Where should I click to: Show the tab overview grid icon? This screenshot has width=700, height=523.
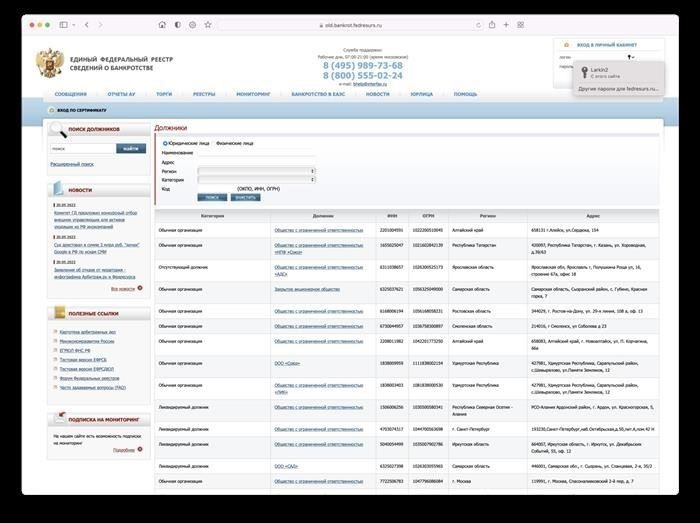521,25
